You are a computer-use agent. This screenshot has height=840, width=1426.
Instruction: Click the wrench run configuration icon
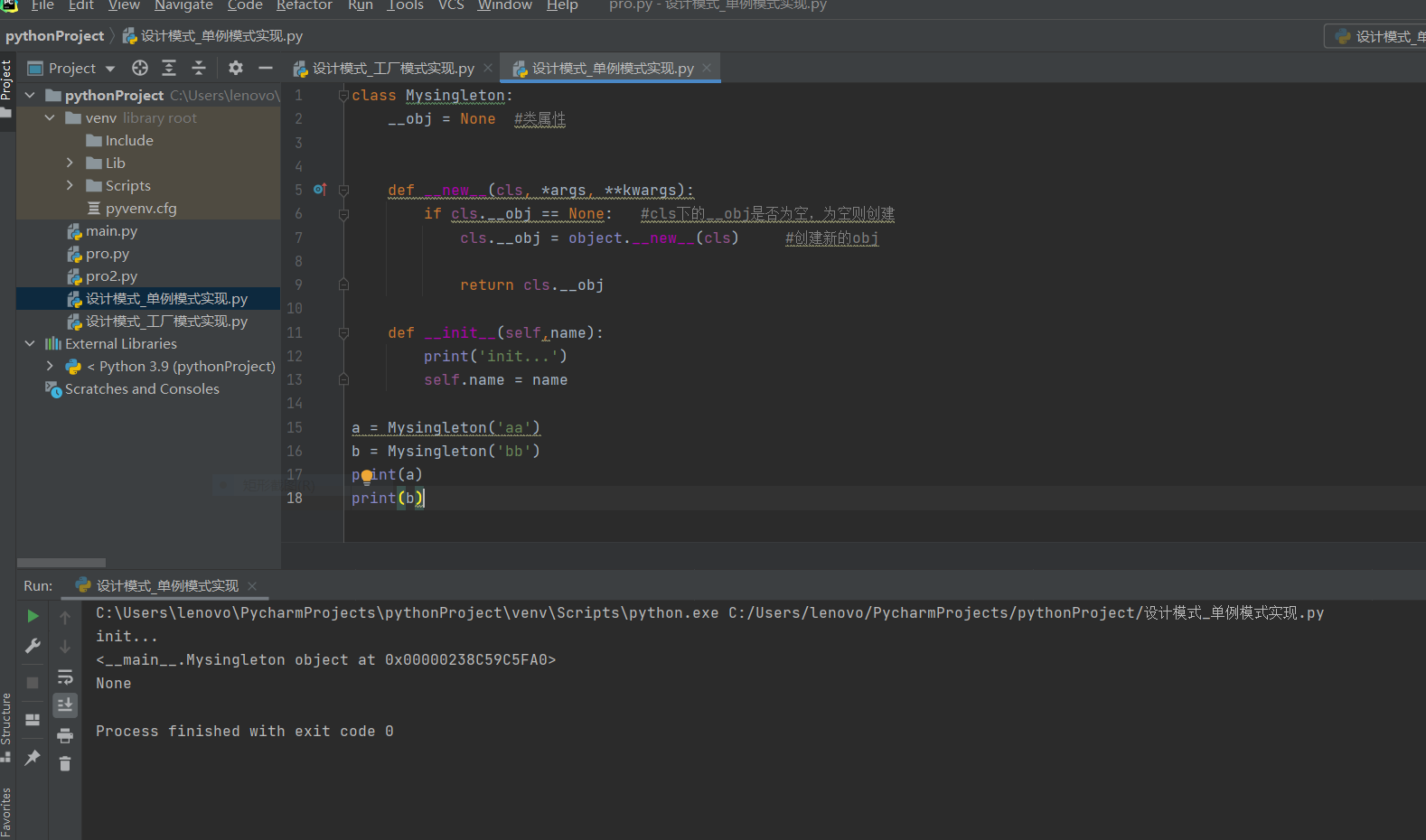click(x=33, y=646)
